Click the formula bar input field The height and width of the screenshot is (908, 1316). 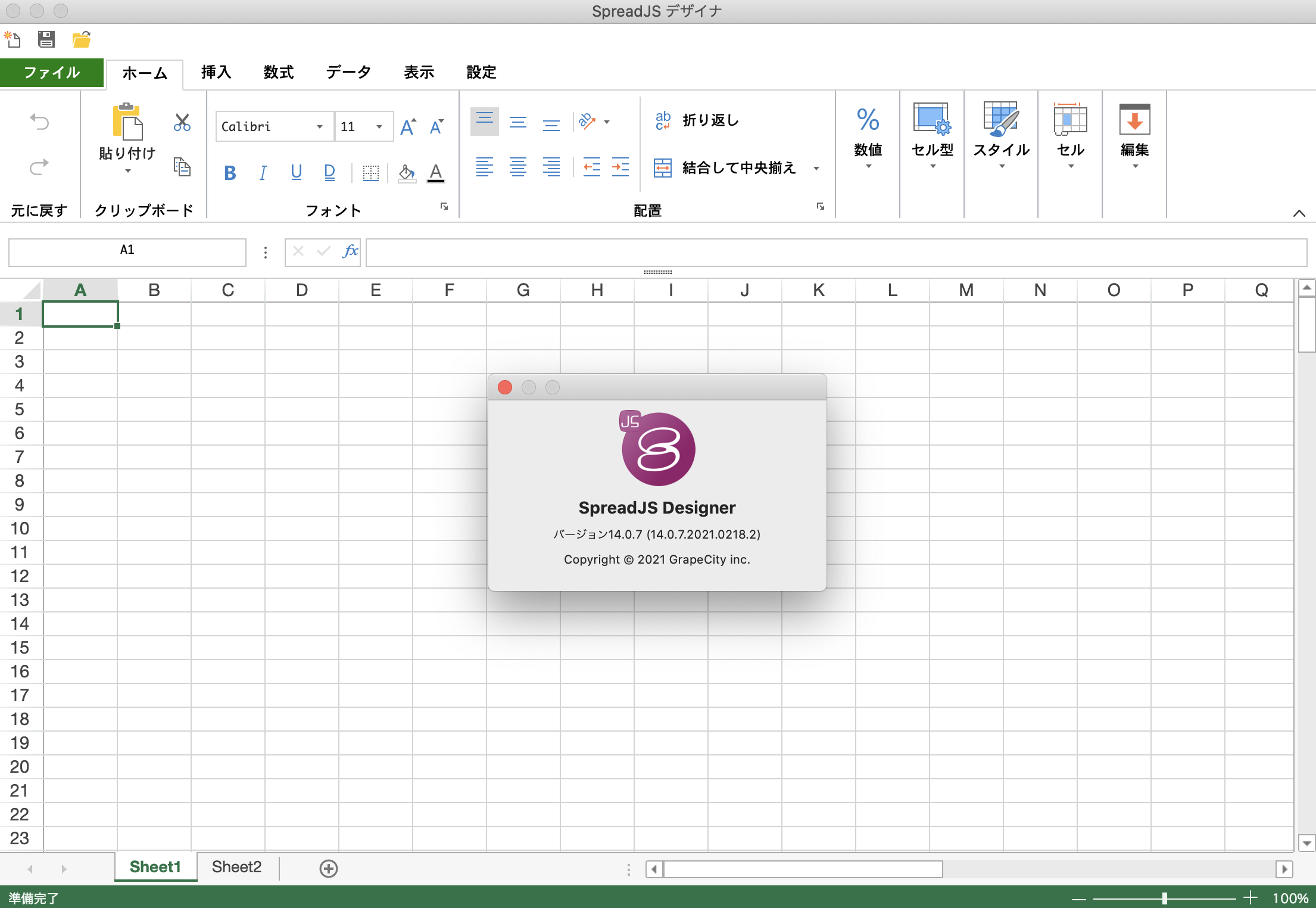click(x=836, y=252)
